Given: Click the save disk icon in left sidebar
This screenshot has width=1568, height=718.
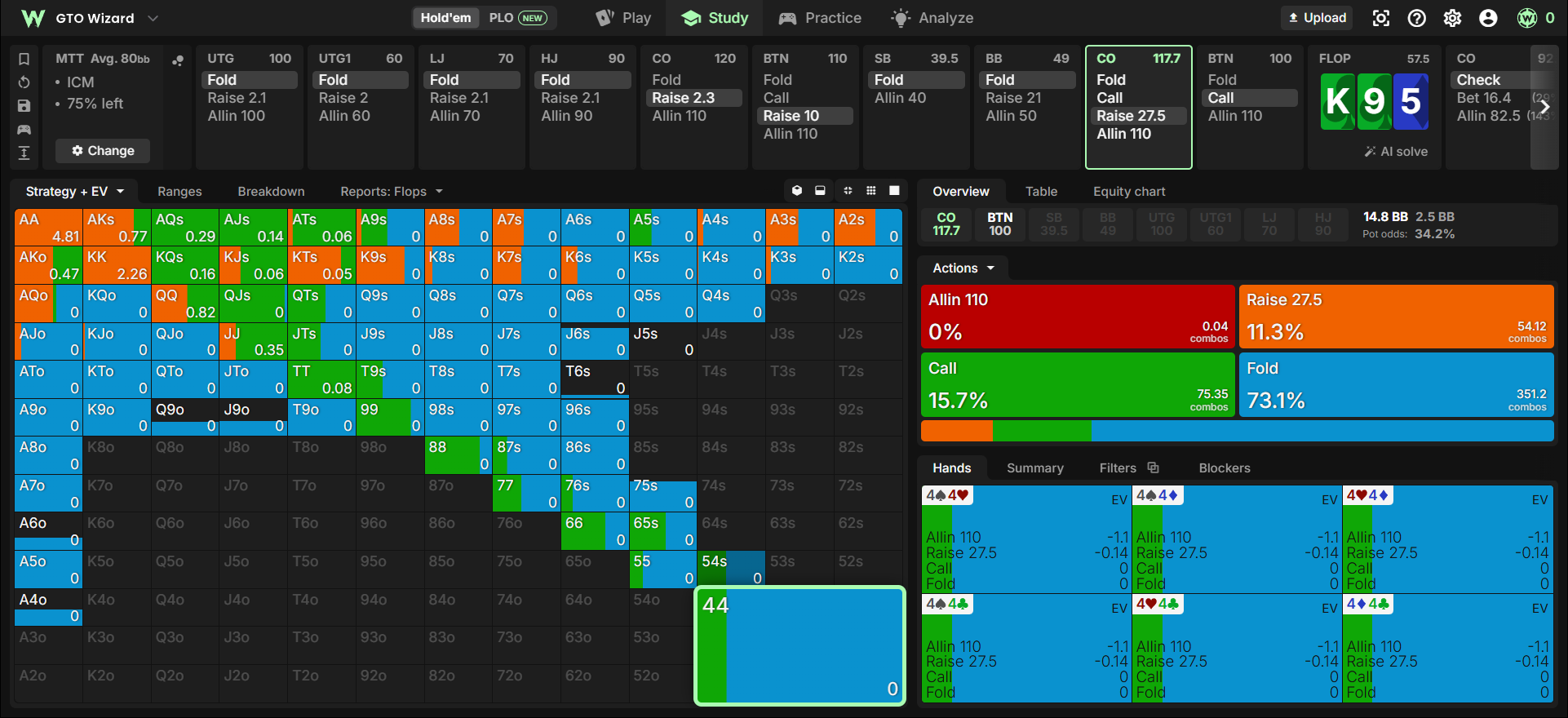Looking at the screenshot, I should click(x=24, y=106).
